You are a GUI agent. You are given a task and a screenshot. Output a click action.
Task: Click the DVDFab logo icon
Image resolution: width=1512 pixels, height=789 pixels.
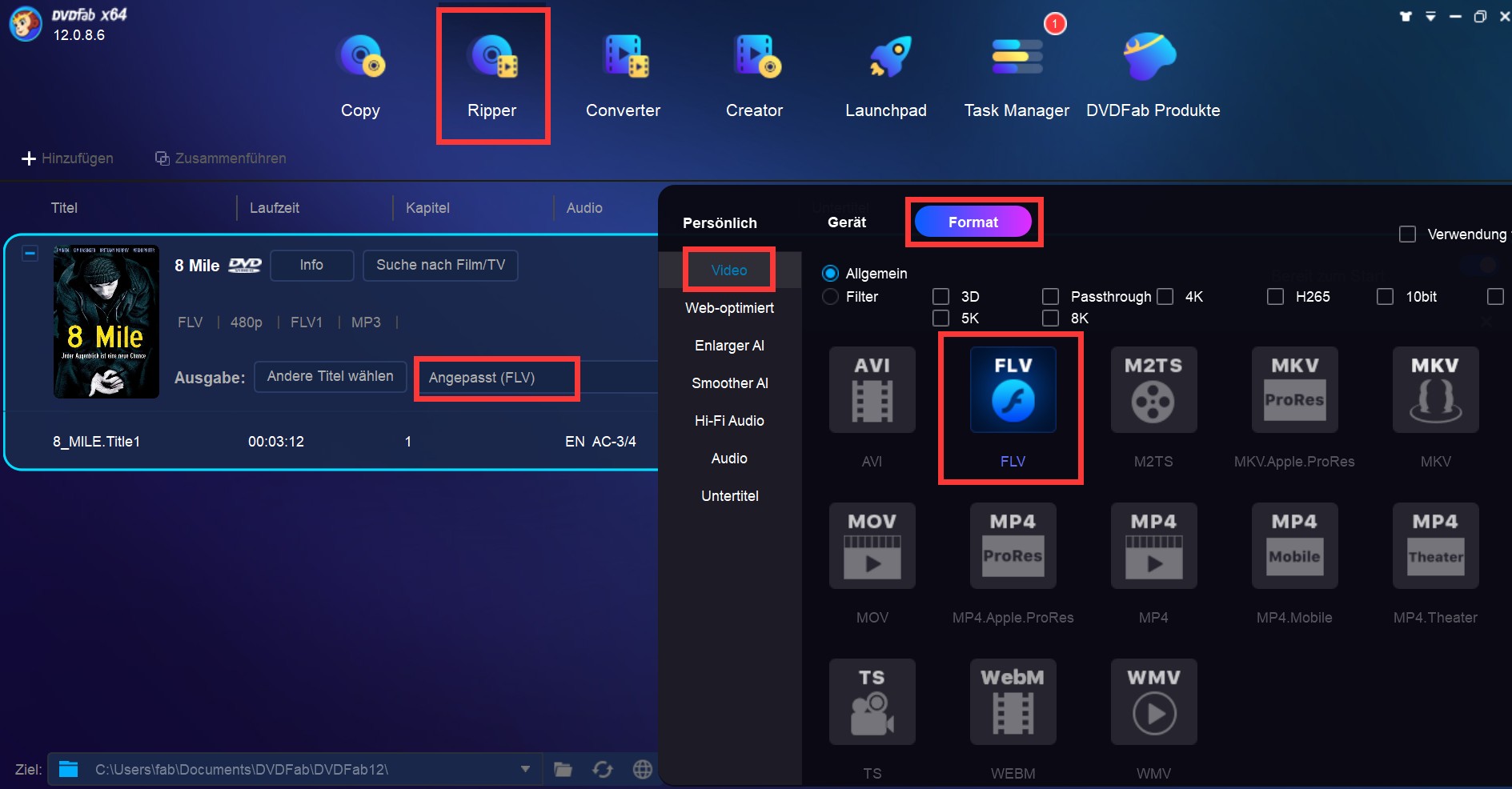click(x=26, y=24)
